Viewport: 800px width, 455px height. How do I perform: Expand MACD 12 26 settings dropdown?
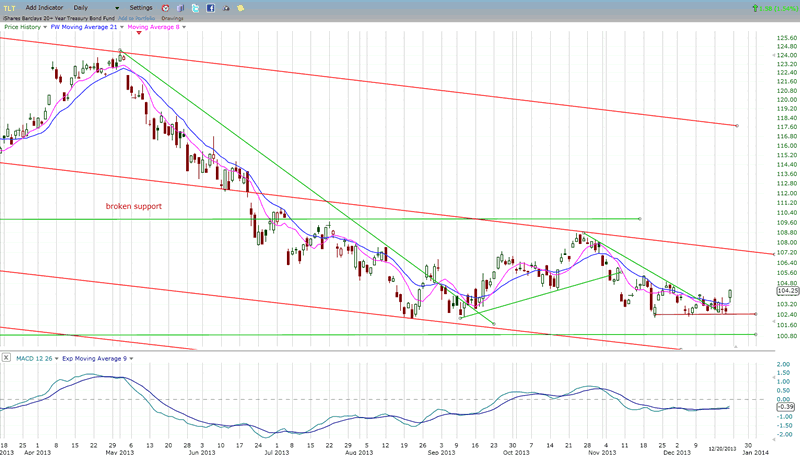pos(55,358)
